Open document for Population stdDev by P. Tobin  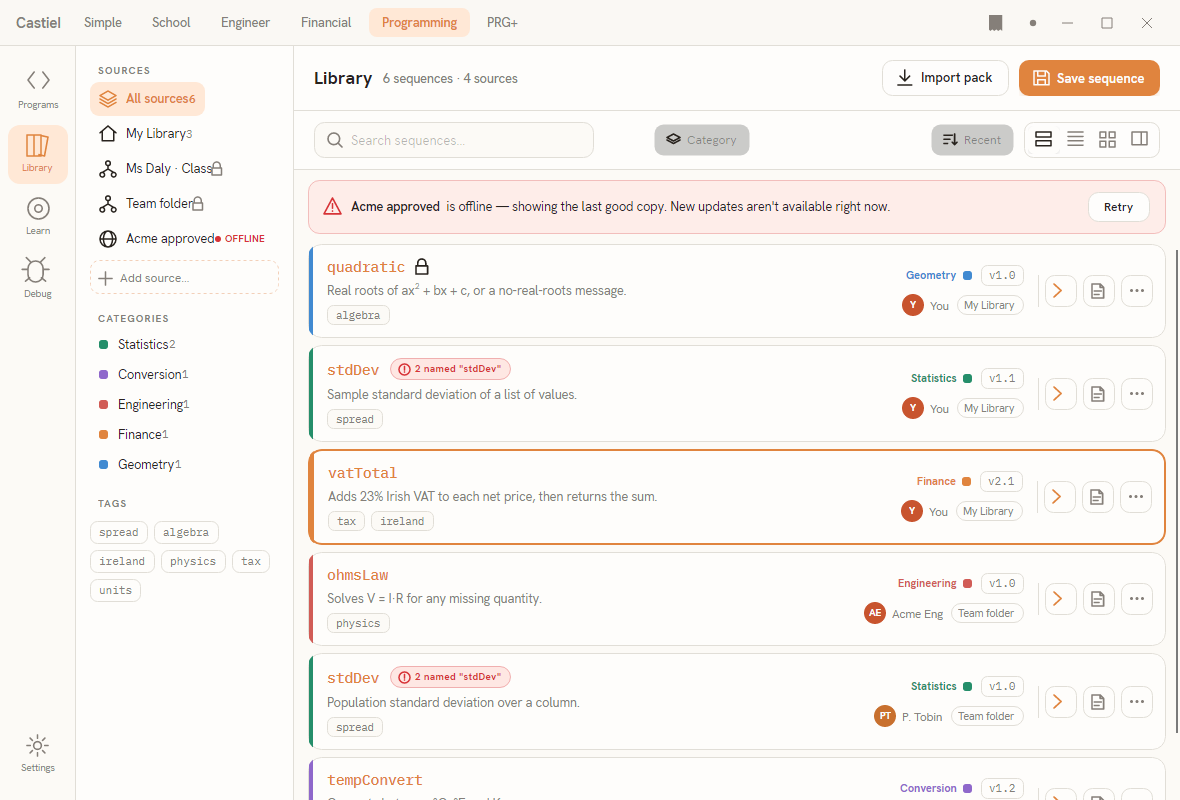tap(1098, 702)
